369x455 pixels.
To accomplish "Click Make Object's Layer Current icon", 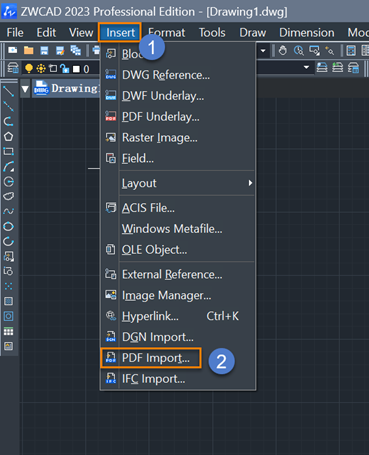I will (322, 67).
